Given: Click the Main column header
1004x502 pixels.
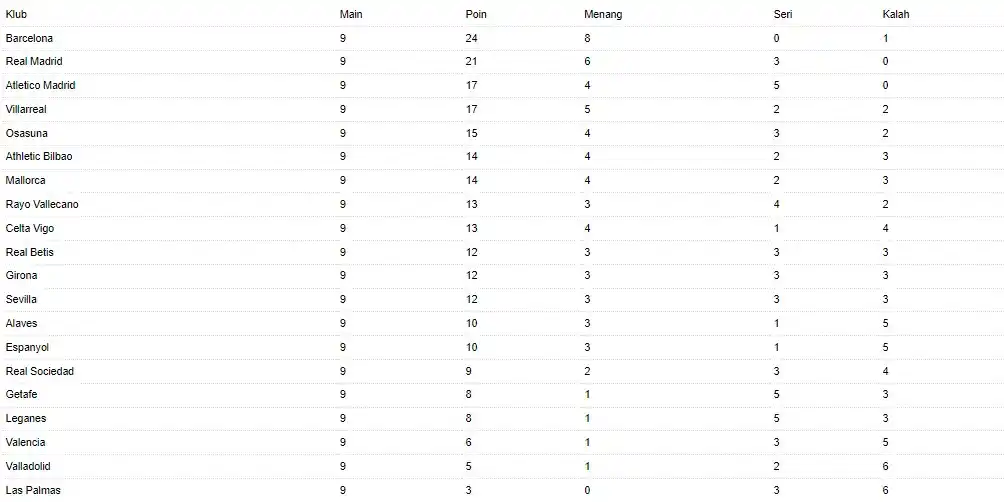Looking at the screenshot, I should click(x=351, y=15).
